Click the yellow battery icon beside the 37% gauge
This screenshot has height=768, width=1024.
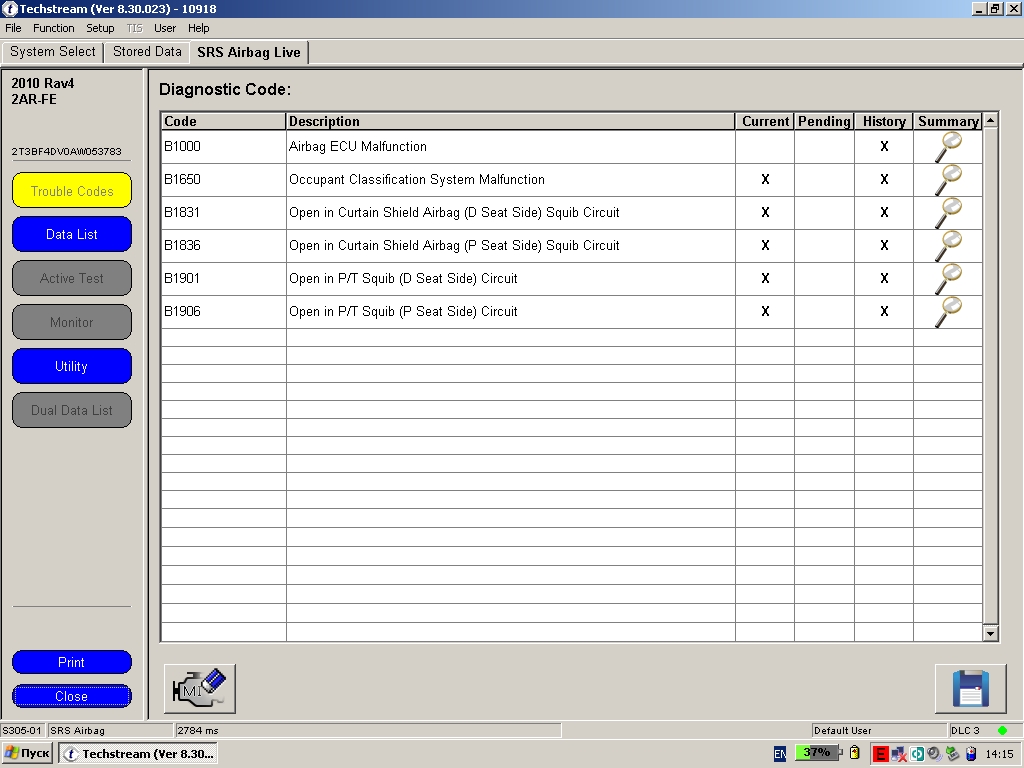click(x=854, y=753)
